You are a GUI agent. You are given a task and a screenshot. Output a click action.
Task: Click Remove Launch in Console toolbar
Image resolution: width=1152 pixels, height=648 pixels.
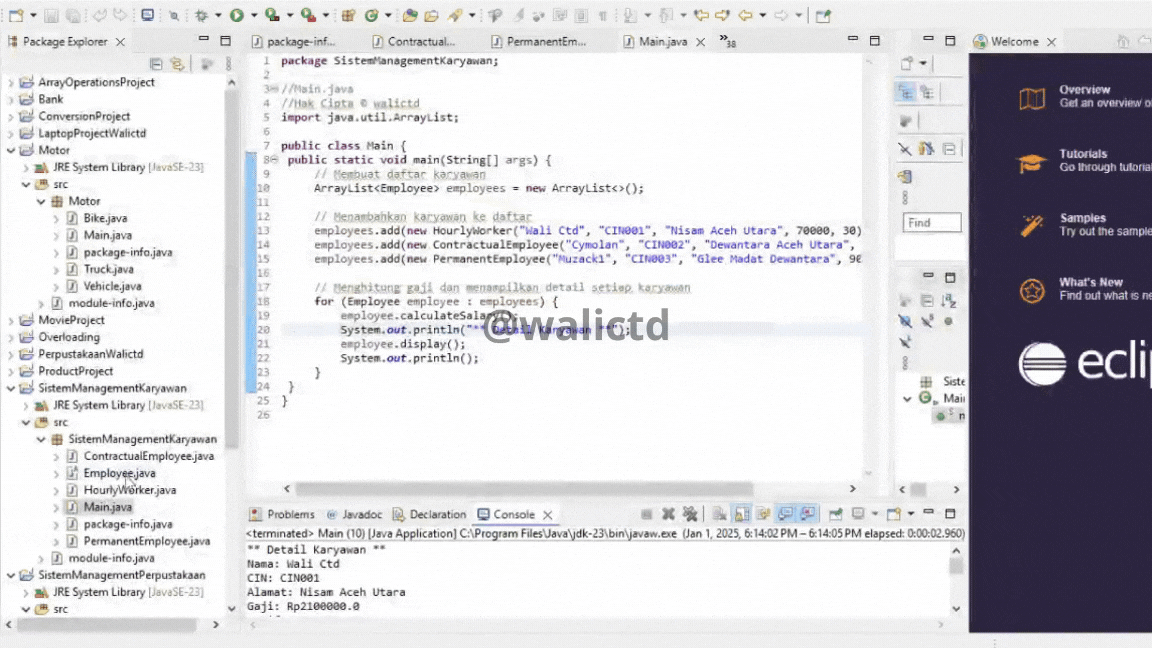[669, 514]
